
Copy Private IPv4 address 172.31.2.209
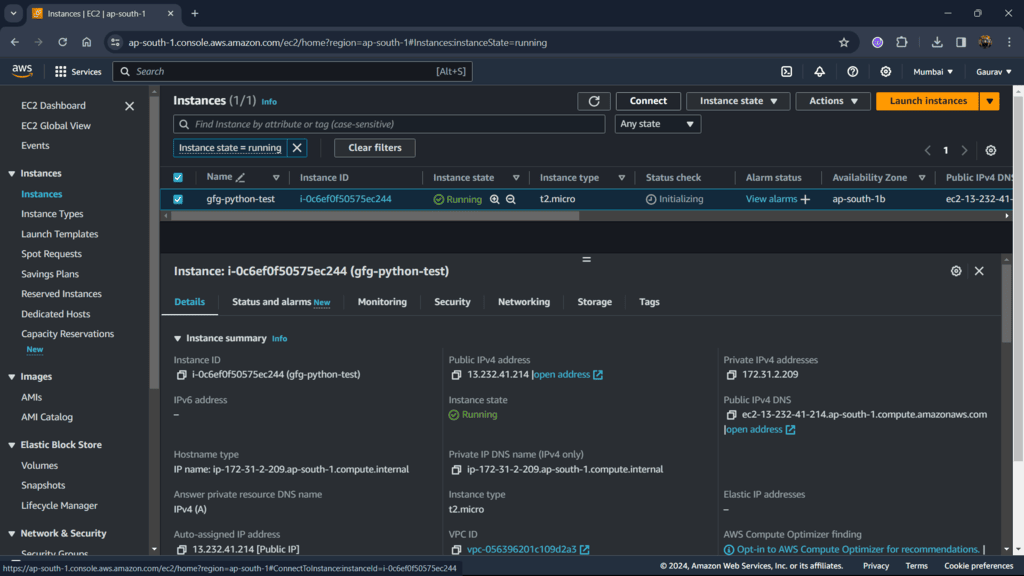731,375
